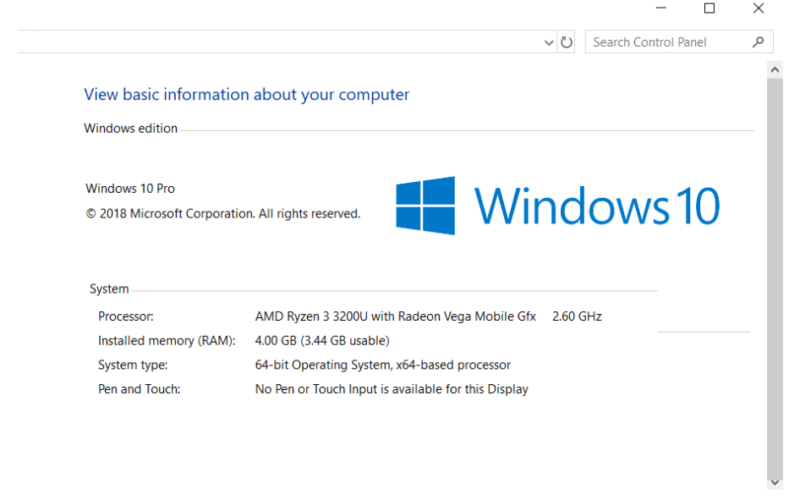Click the refresh icon beside address bar
This screenshot has height=500, width=800.
point(566,42)
